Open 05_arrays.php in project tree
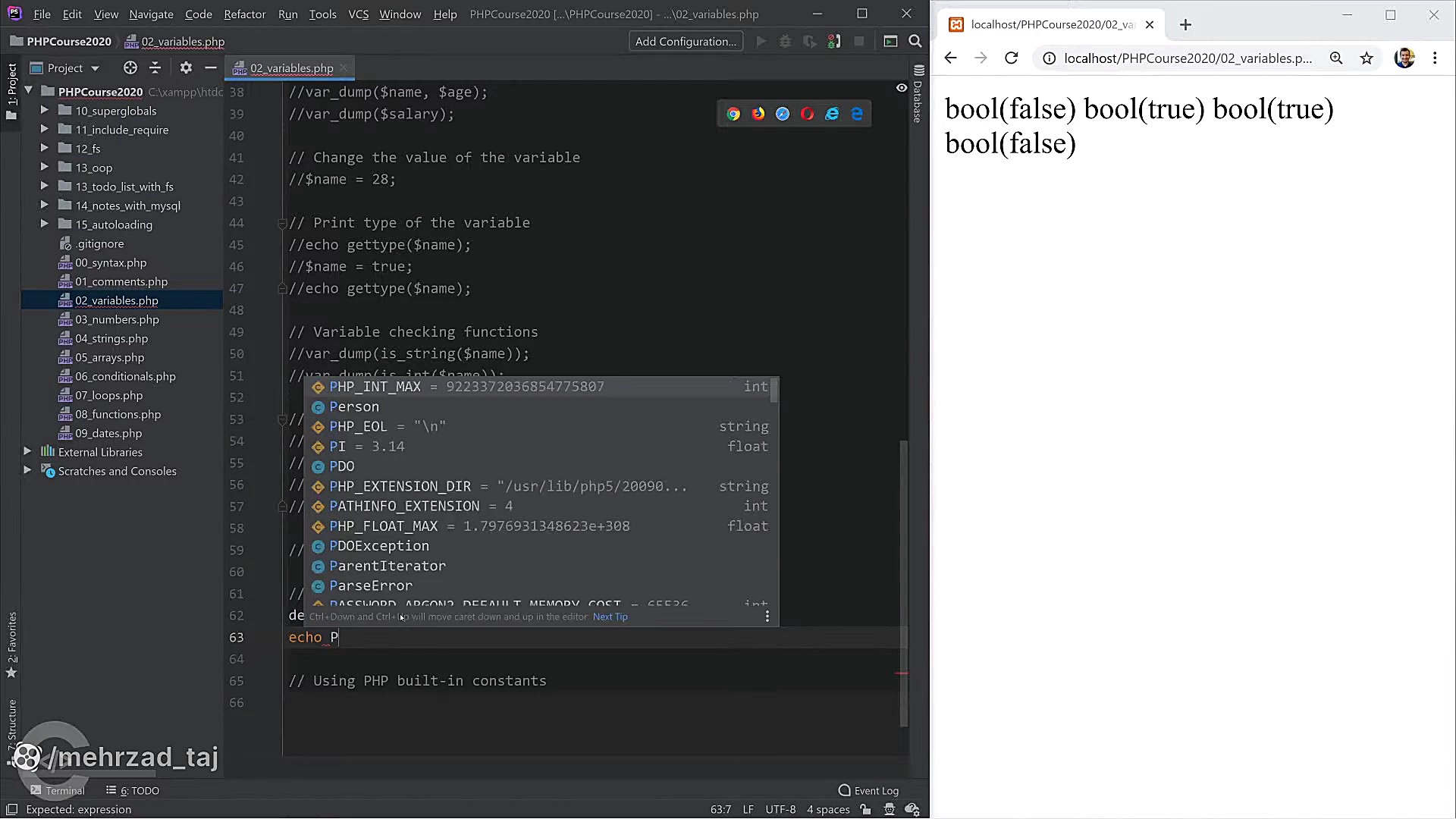1456x819 pixels. [x=109, y=357]
